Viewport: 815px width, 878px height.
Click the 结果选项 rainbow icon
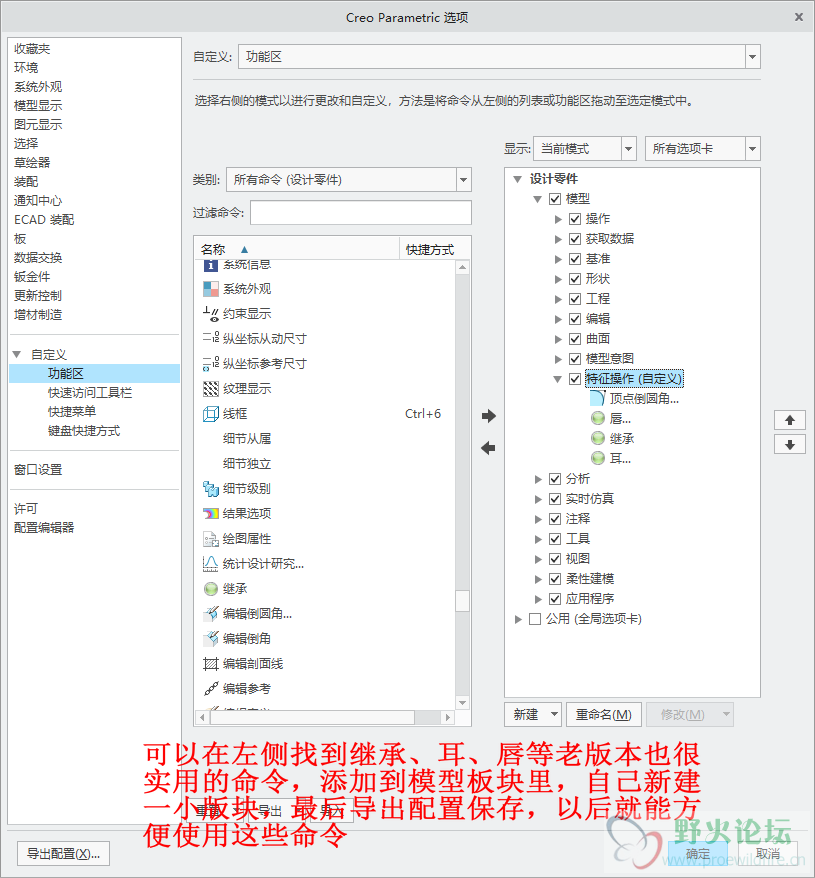tap(211, 513)
